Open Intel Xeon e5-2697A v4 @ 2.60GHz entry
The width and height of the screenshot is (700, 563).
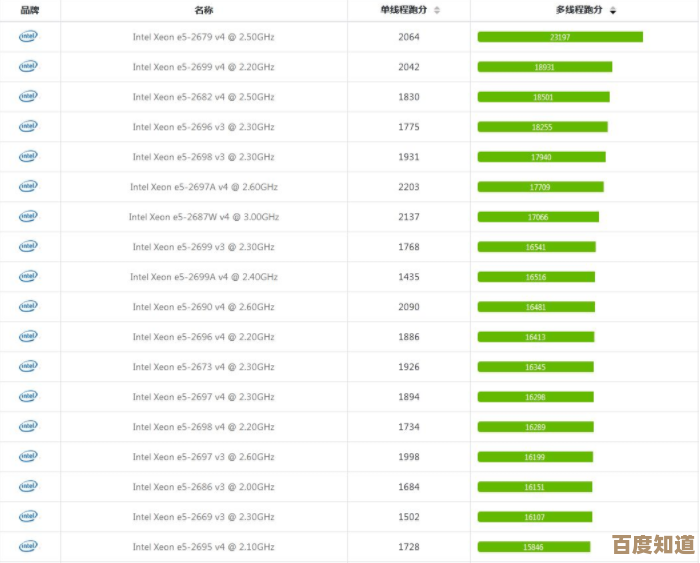203,187
